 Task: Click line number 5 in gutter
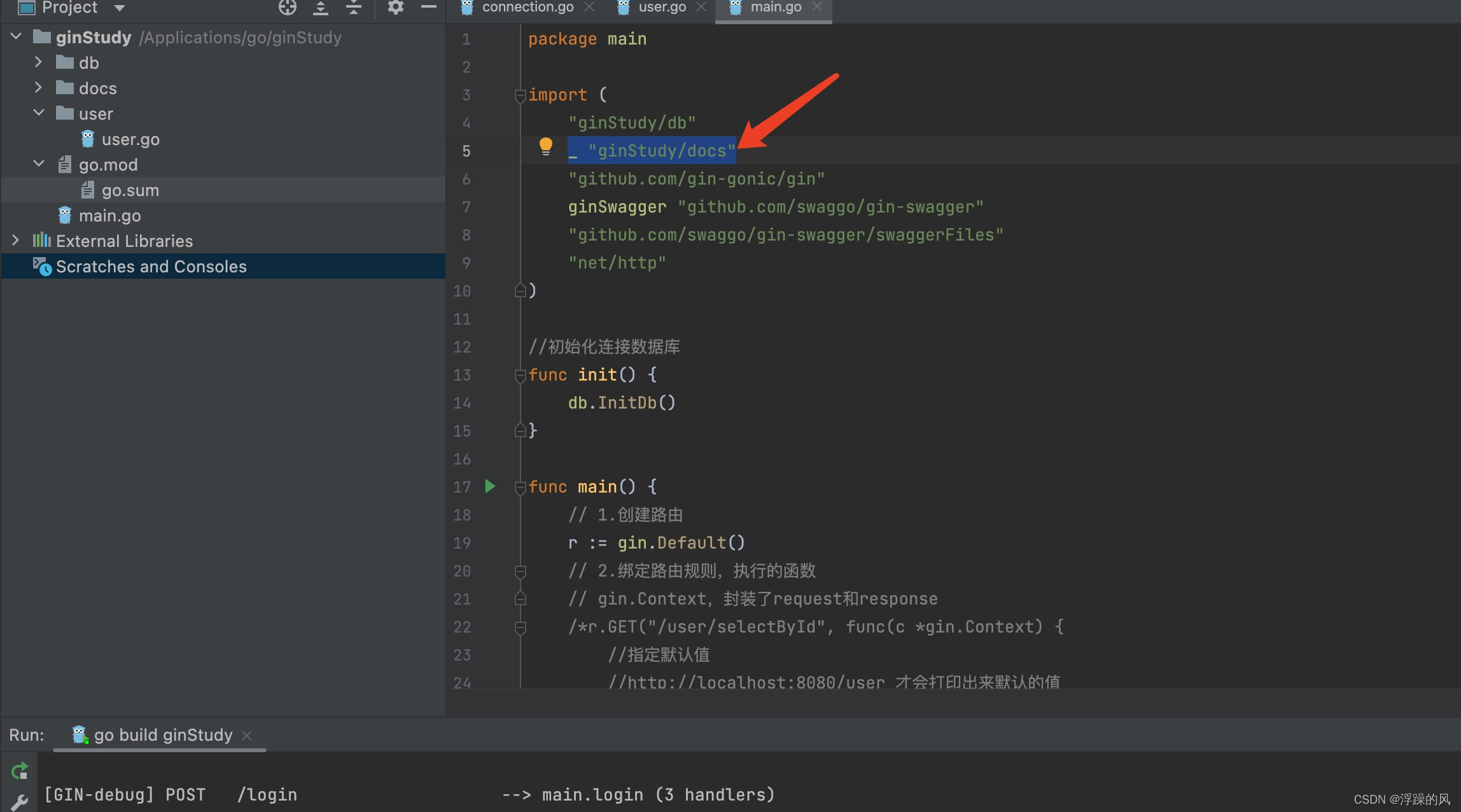[x=466, y=151]
